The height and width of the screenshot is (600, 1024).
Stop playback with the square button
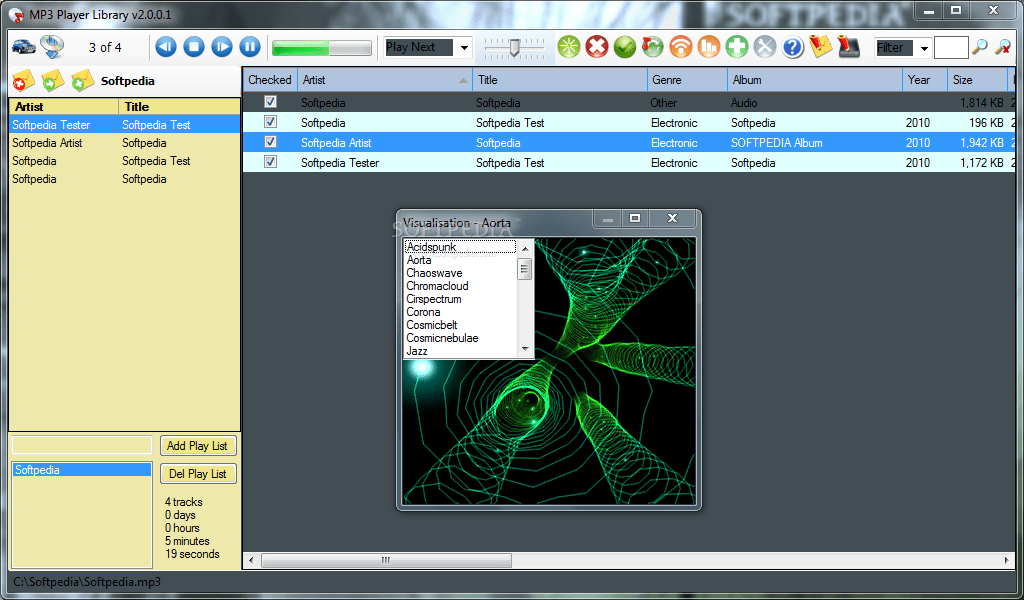pyautogui.click(x=194, y=47)
